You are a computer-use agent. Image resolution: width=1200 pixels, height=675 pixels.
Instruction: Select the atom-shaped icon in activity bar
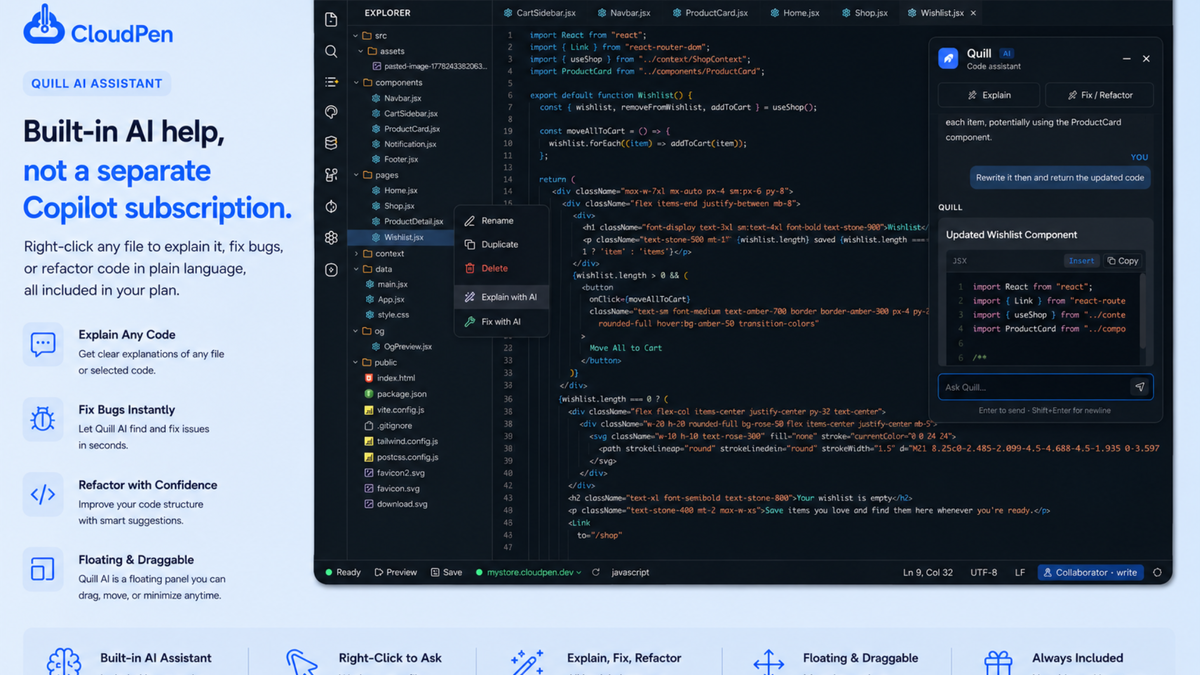tap(331, 238)
